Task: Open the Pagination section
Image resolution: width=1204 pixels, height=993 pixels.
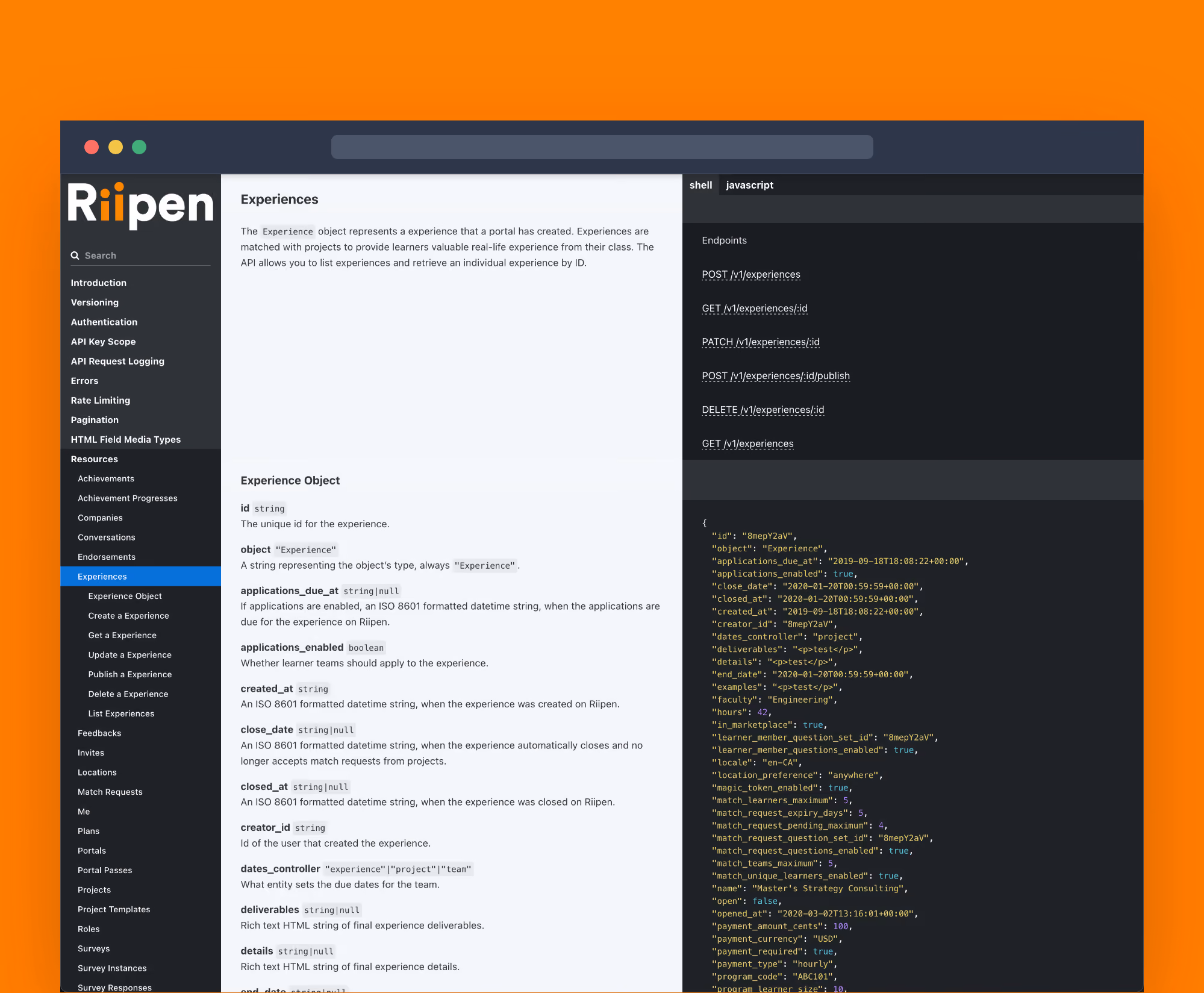Action: click(95, 420)
